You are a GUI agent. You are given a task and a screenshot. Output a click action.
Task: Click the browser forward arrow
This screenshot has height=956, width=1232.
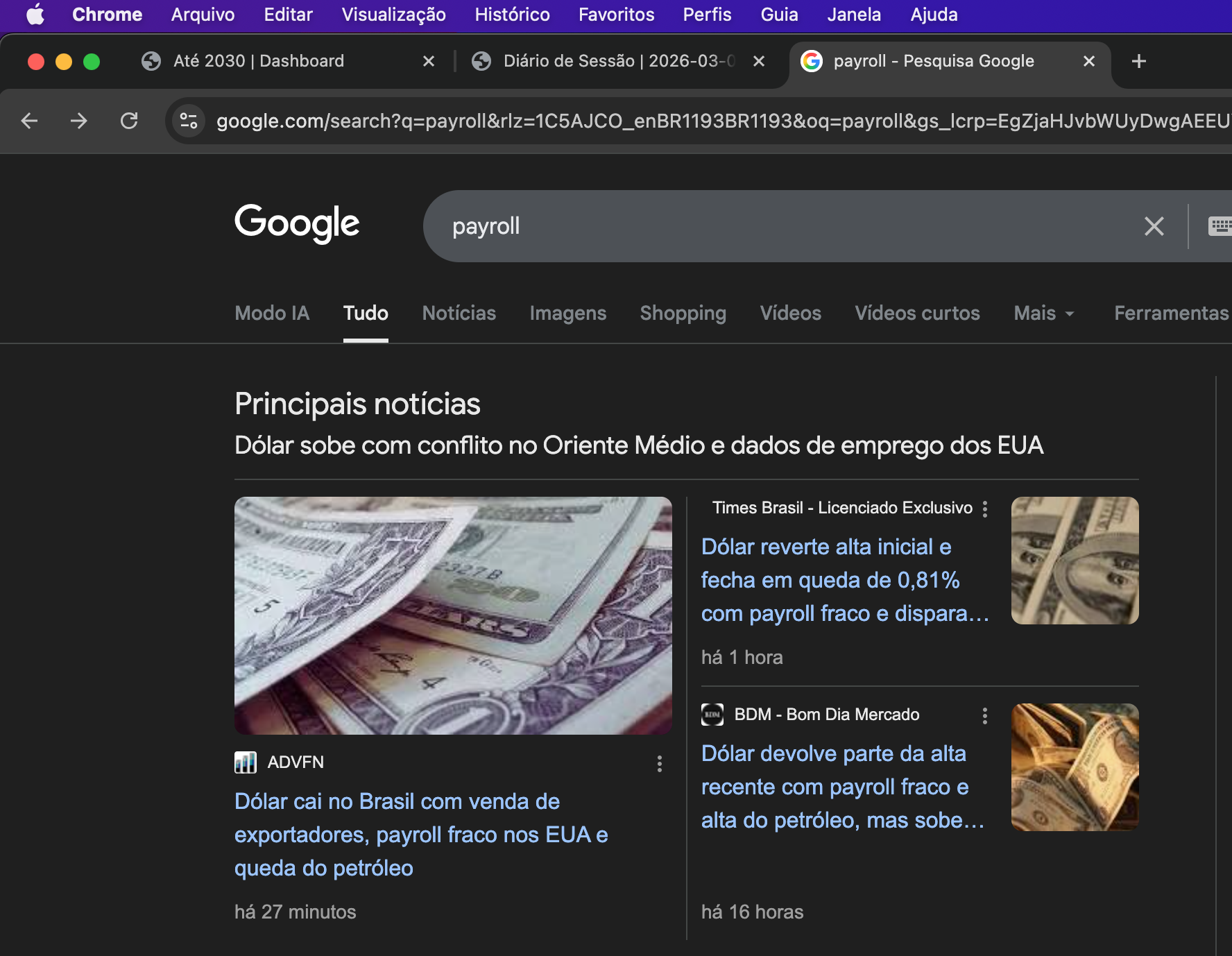[x=79, y=121]
